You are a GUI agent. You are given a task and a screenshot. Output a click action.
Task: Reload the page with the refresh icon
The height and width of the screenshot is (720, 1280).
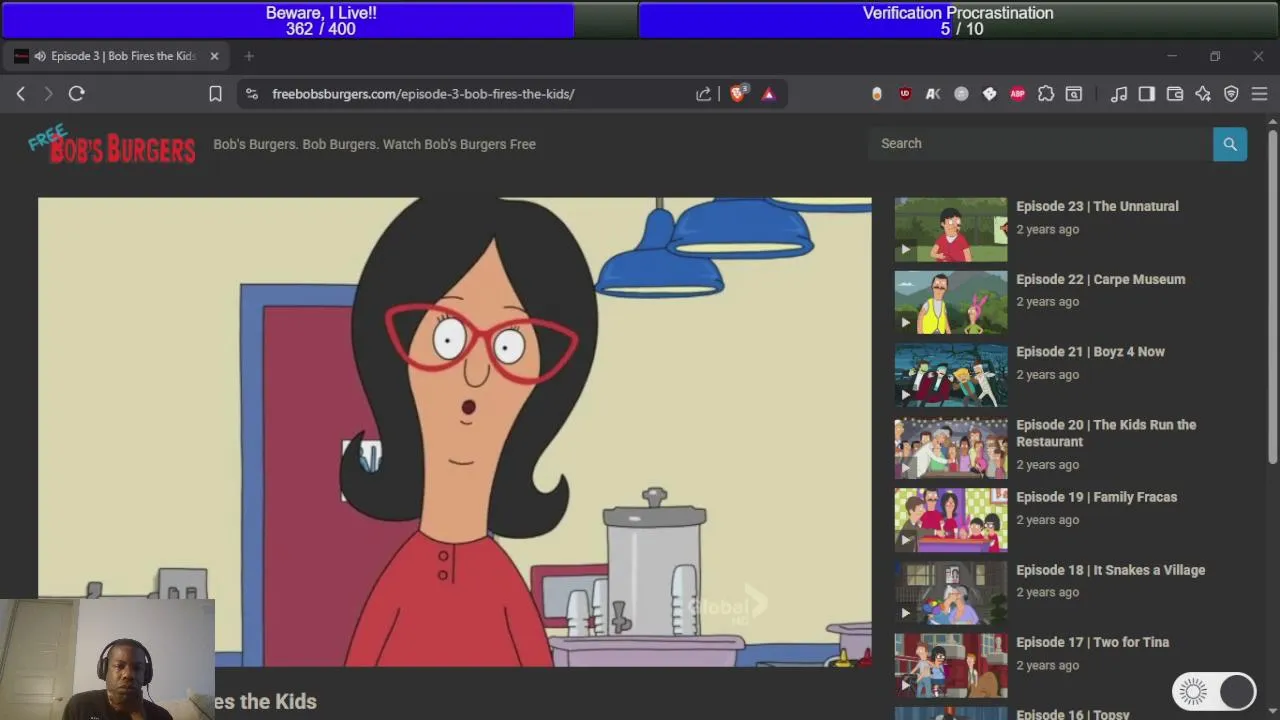coord(76,94)
